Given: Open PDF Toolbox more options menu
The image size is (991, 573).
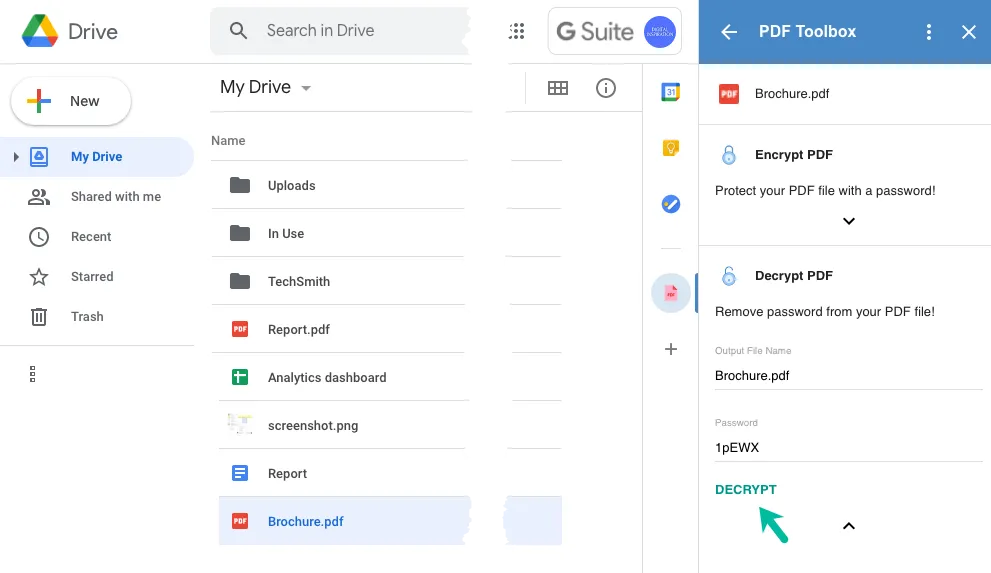Looking at the screenshot, I should 928,32.
